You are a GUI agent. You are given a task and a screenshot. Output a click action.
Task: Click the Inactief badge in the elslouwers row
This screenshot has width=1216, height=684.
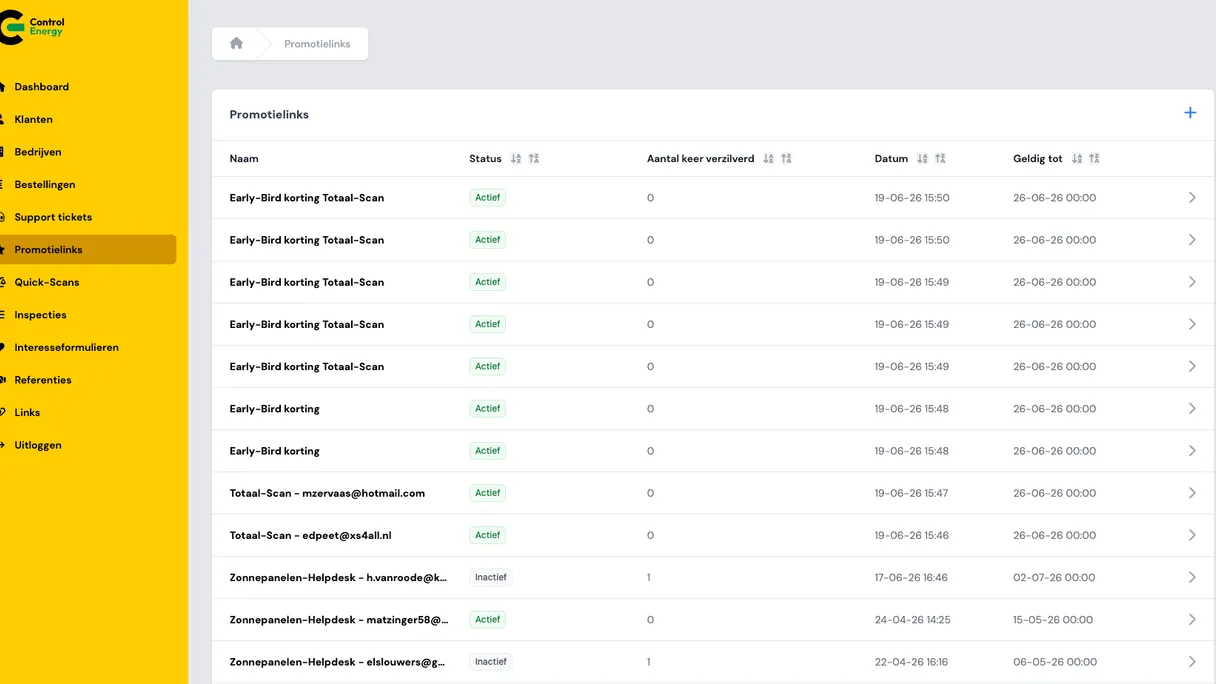pos(490,661)
